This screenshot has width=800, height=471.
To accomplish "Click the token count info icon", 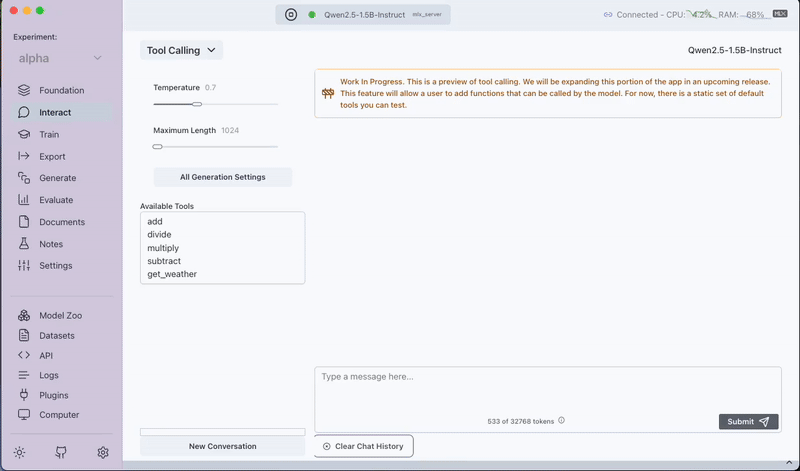I will click(x=561, y=421).
